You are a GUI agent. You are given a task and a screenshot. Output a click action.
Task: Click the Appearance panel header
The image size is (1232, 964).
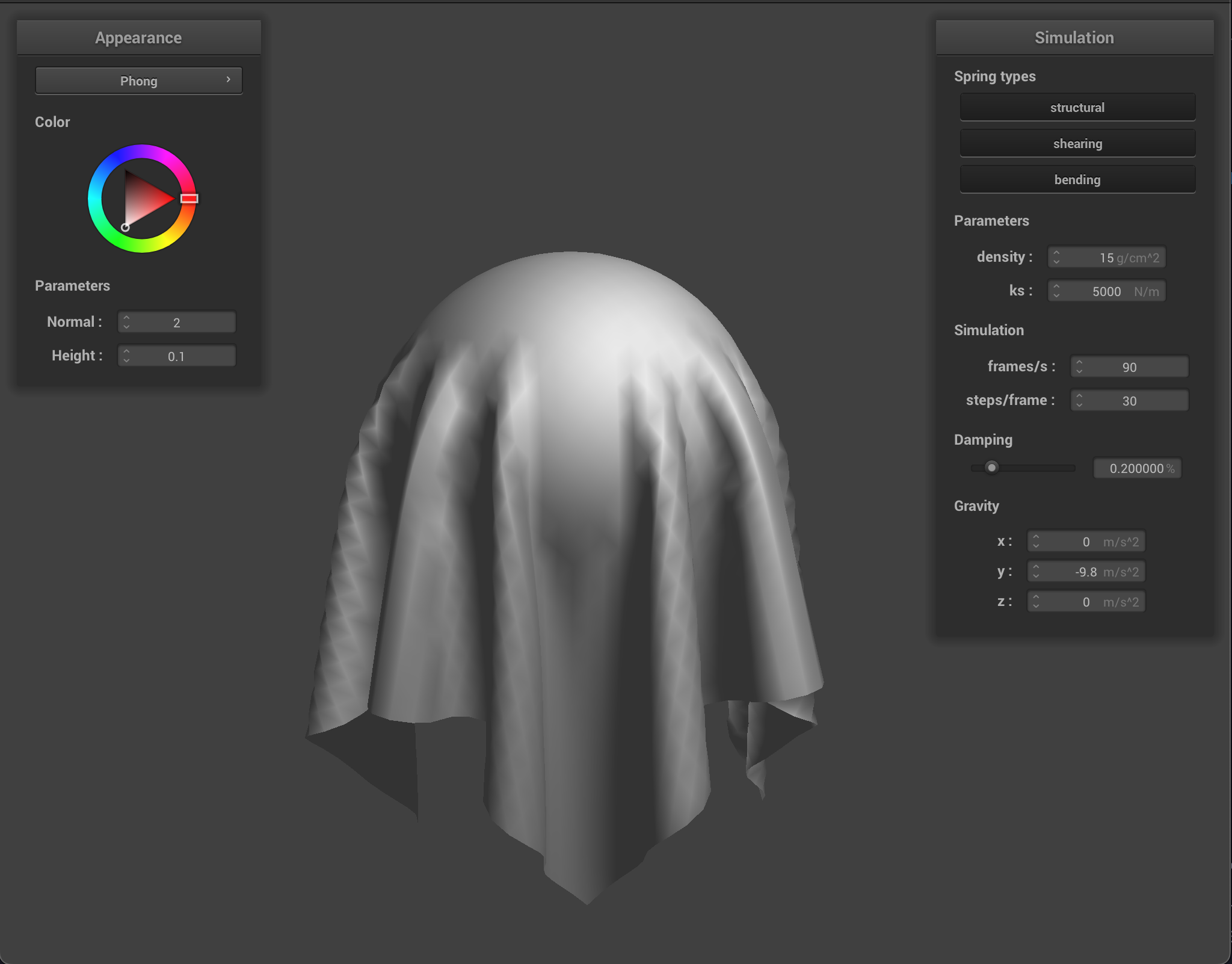pos(138,38)
